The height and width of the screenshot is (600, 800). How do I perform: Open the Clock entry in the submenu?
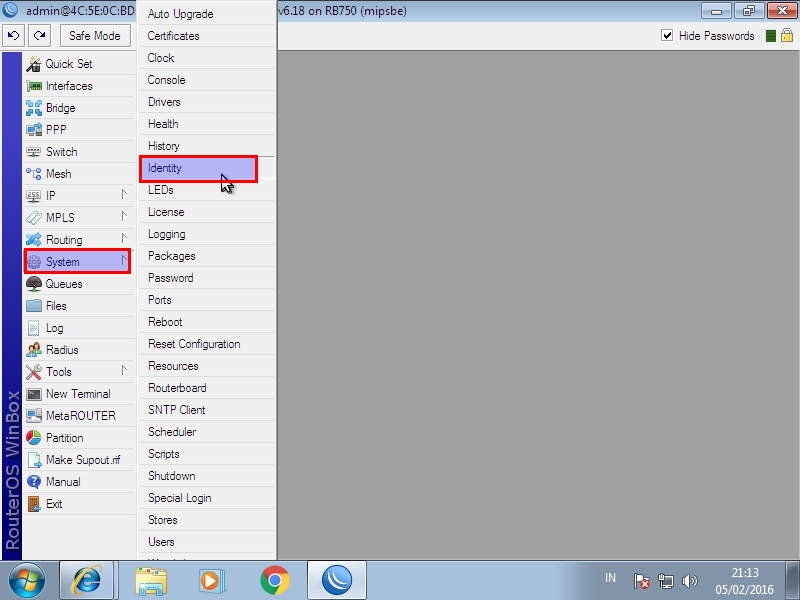tap(207, 58)
